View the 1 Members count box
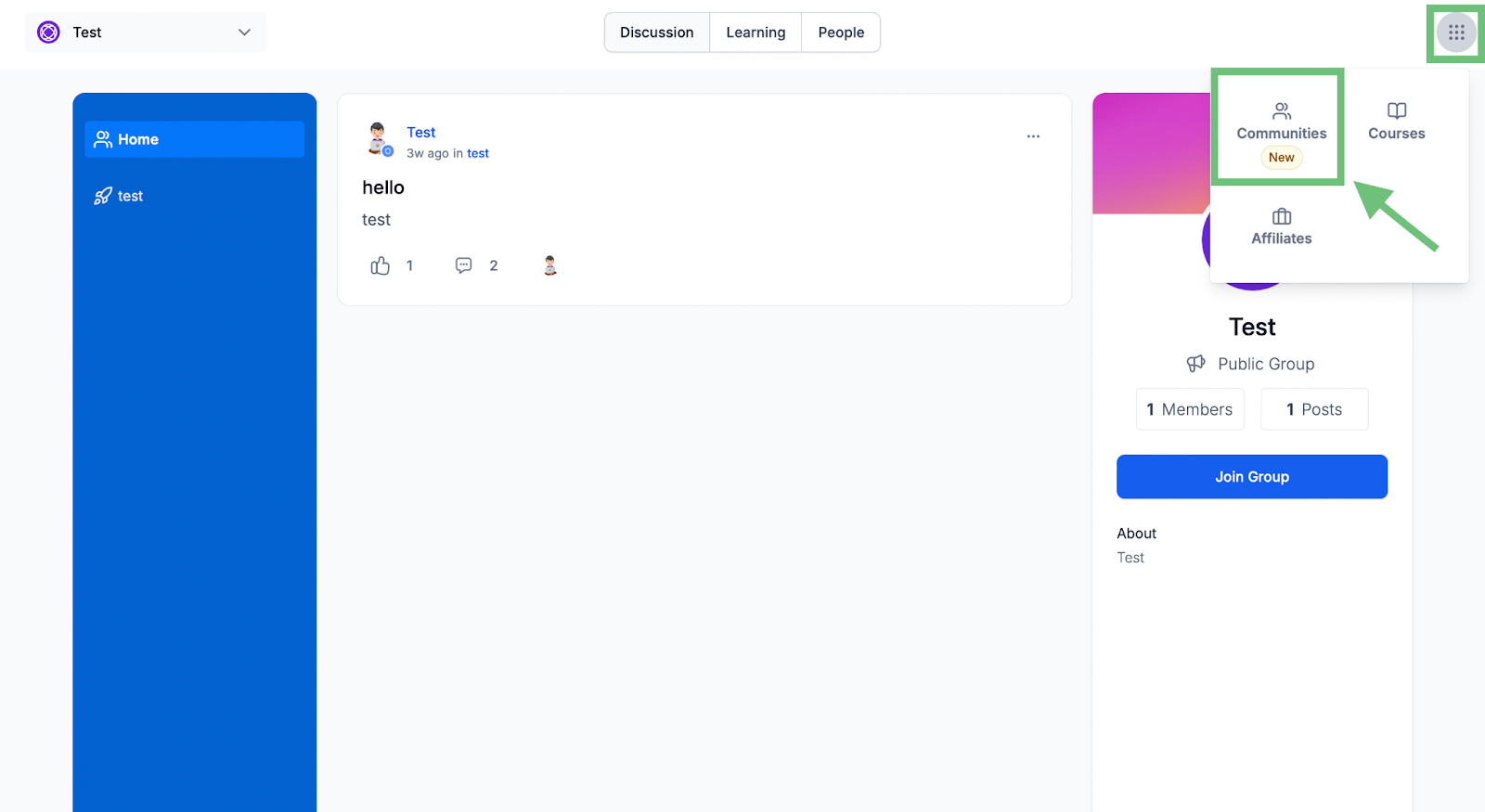 tap(1190, 409)
